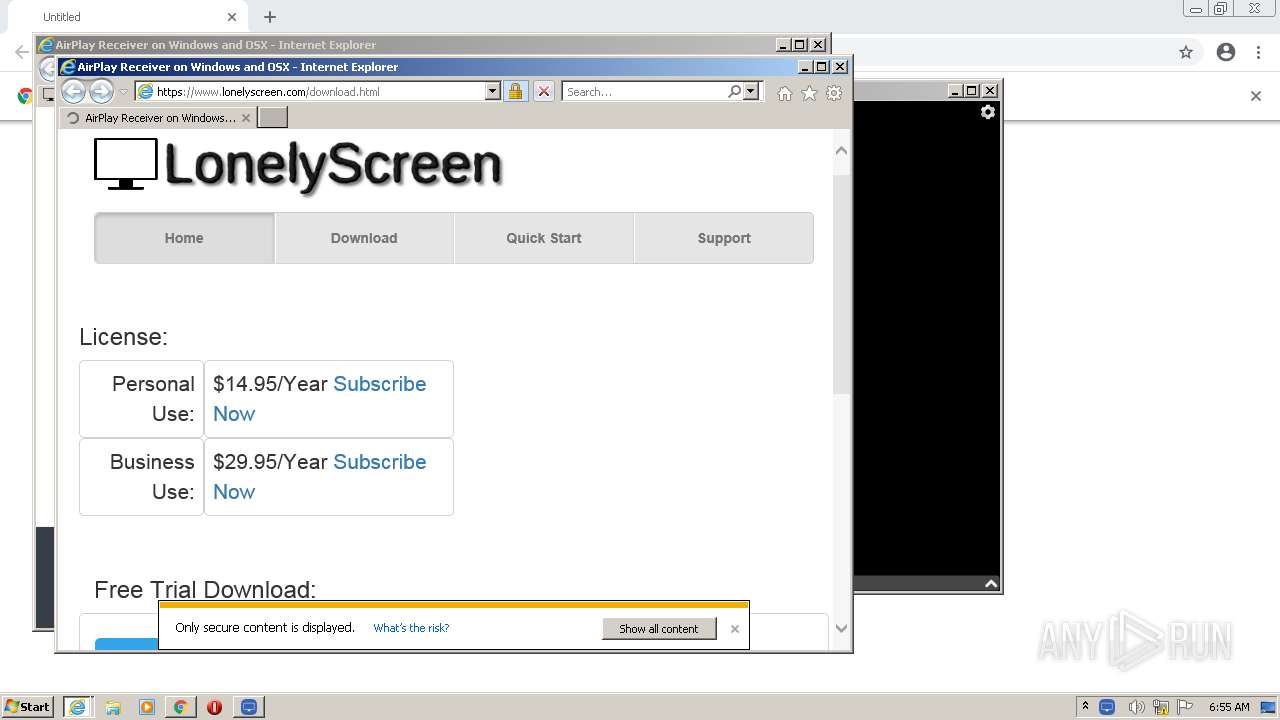The width and height of the screenshot is (1280, 720).
Task: Open Internet Explorer from the taskbar
Action: [x=77, y=706]
